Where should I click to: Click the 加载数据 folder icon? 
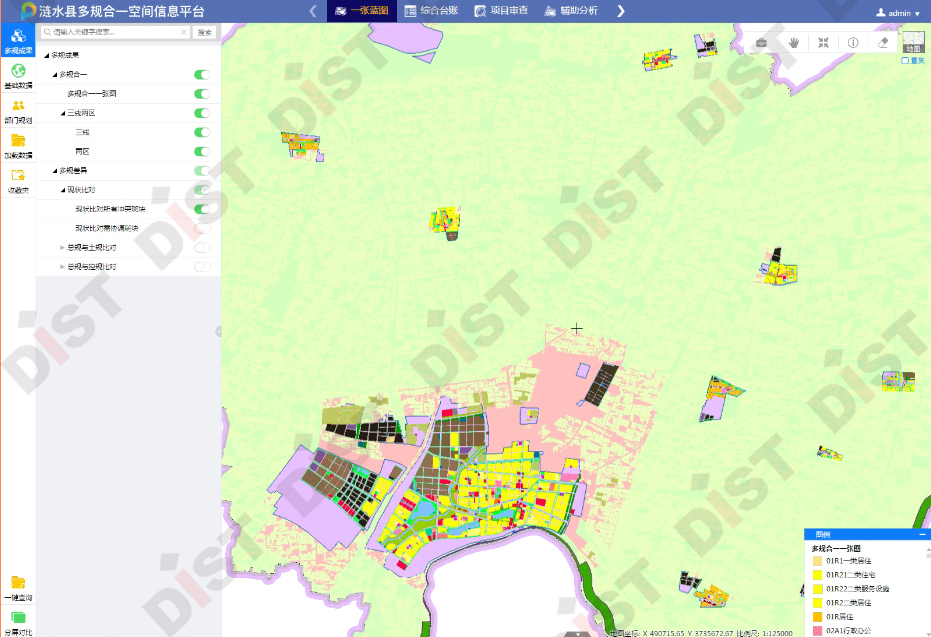point(17,142)
